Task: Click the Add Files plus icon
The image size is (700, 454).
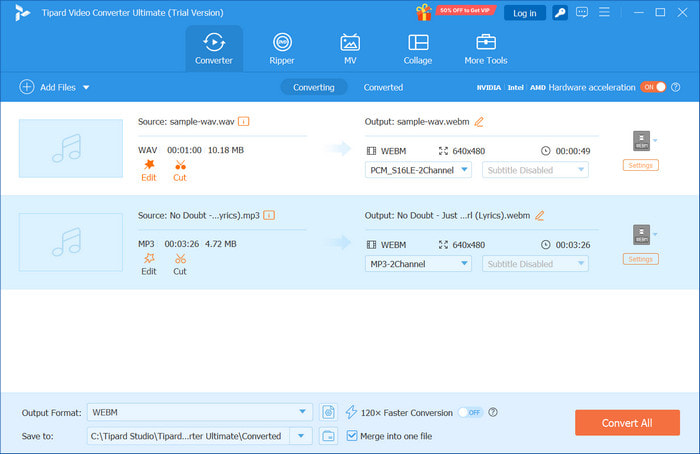Action: tap(27, 87)
